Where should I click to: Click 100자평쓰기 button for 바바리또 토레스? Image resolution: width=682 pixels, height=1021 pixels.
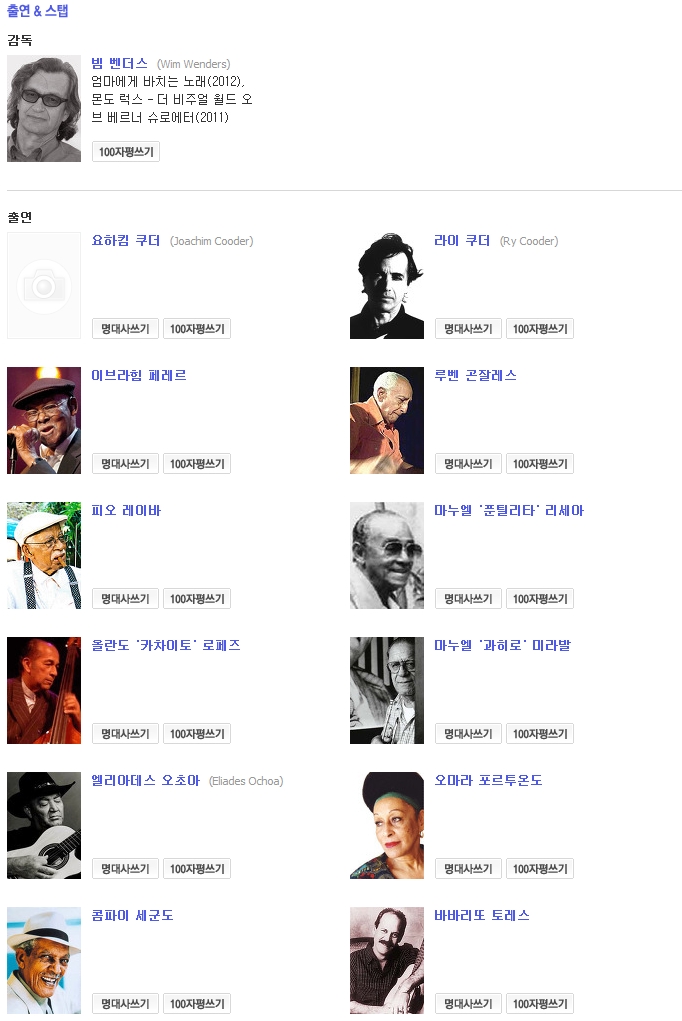540,1003
